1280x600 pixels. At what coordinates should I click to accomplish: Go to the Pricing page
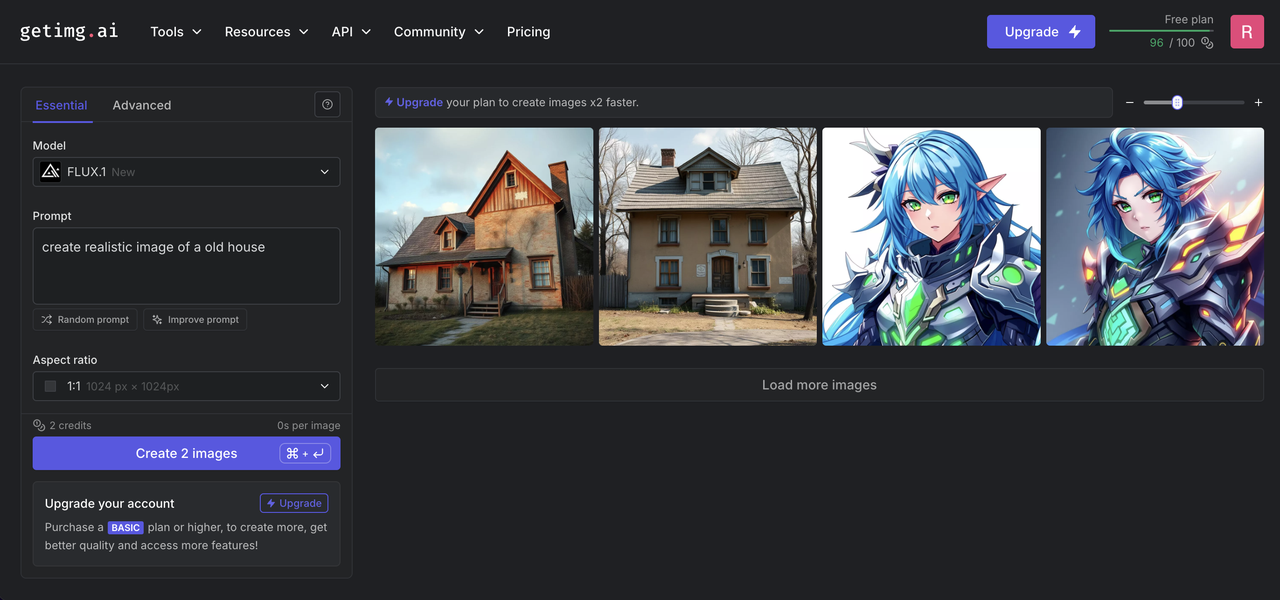[528, 32]
